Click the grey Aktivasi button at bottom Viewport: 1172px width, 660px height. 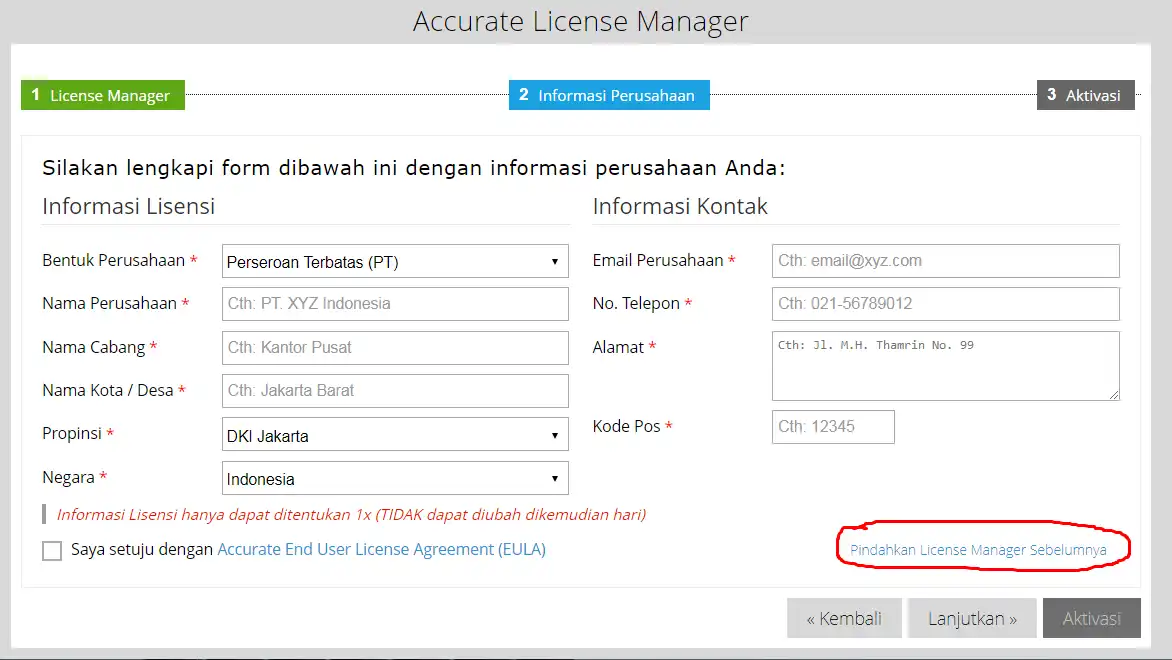[1091, 618]
